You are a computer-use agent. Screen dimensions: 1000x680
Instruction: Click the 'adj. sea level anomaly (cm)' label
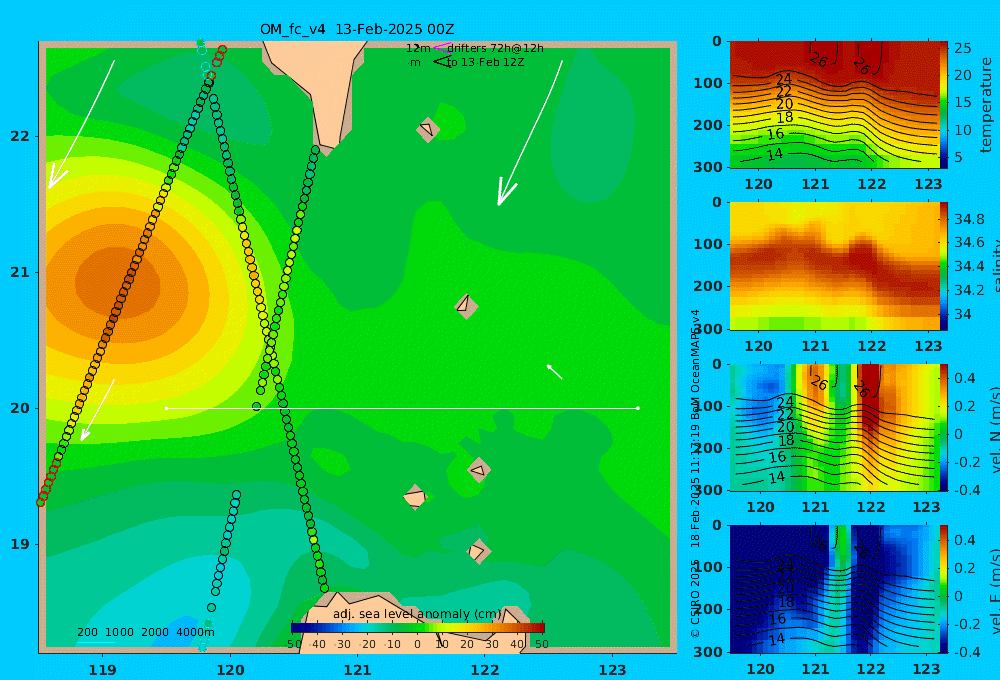click(x=417, y=614)
